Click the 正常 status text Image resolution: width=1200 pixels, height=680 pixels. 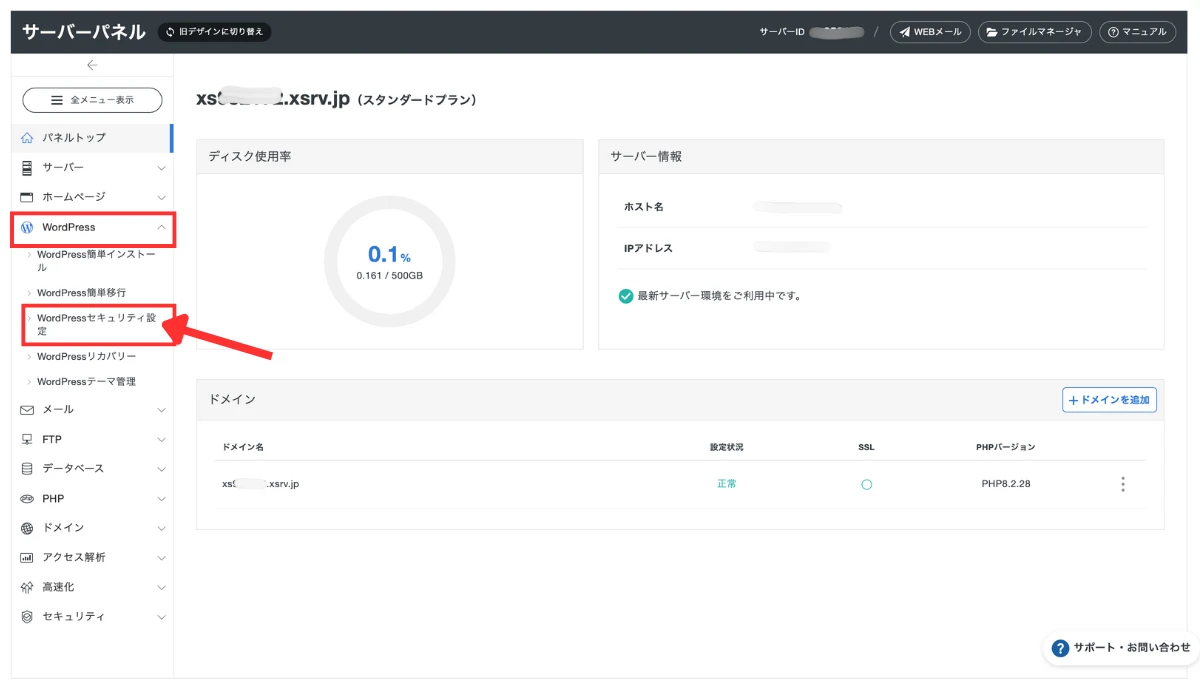[727, 484]
